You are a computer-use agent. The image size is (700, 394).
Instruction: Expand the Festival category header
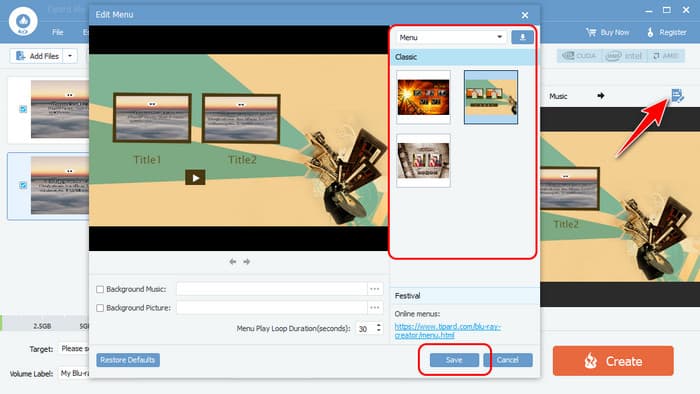[465, 296]
